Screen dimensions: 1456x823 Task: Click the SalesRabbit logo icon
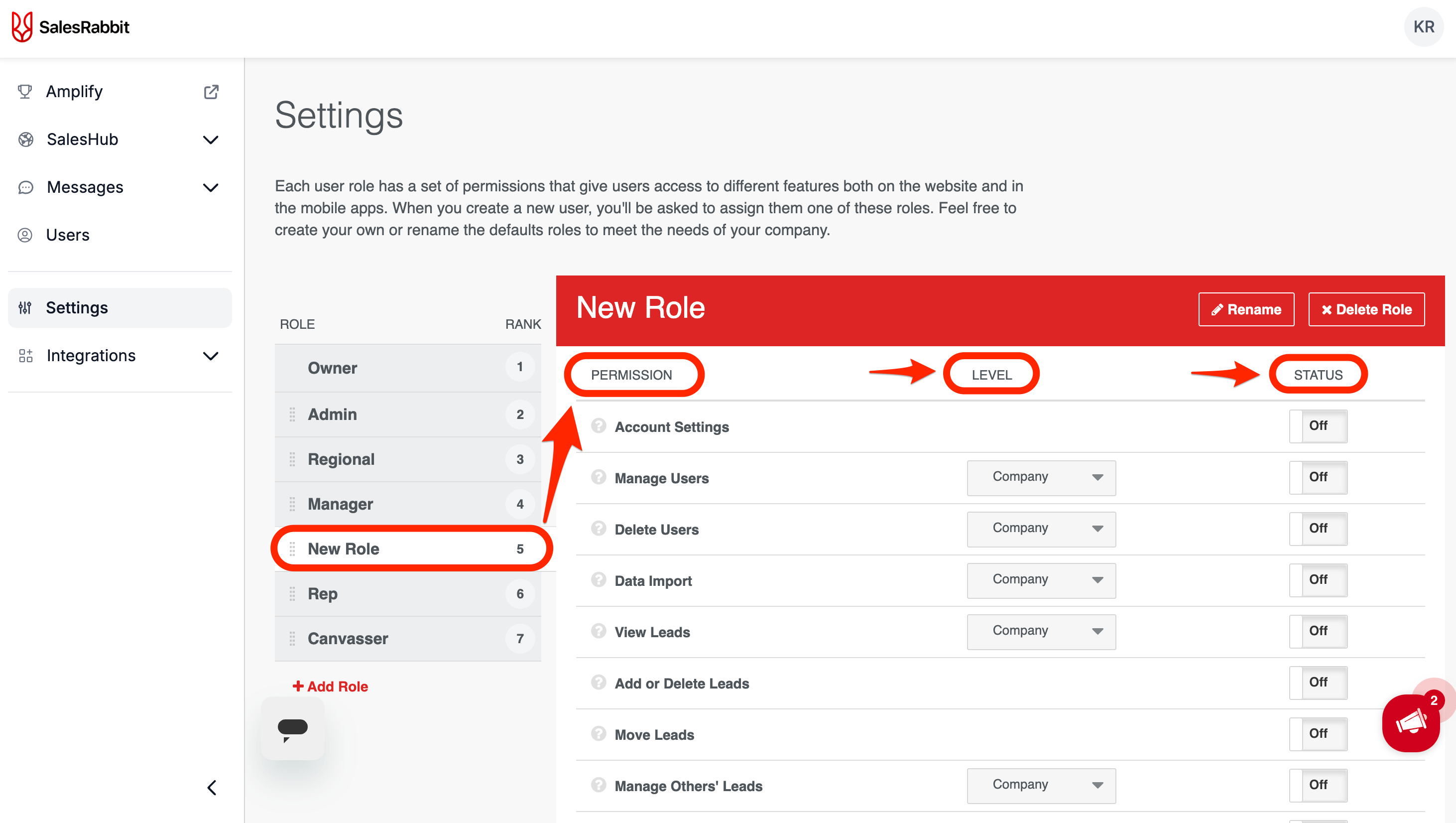[x=22, y=26]
